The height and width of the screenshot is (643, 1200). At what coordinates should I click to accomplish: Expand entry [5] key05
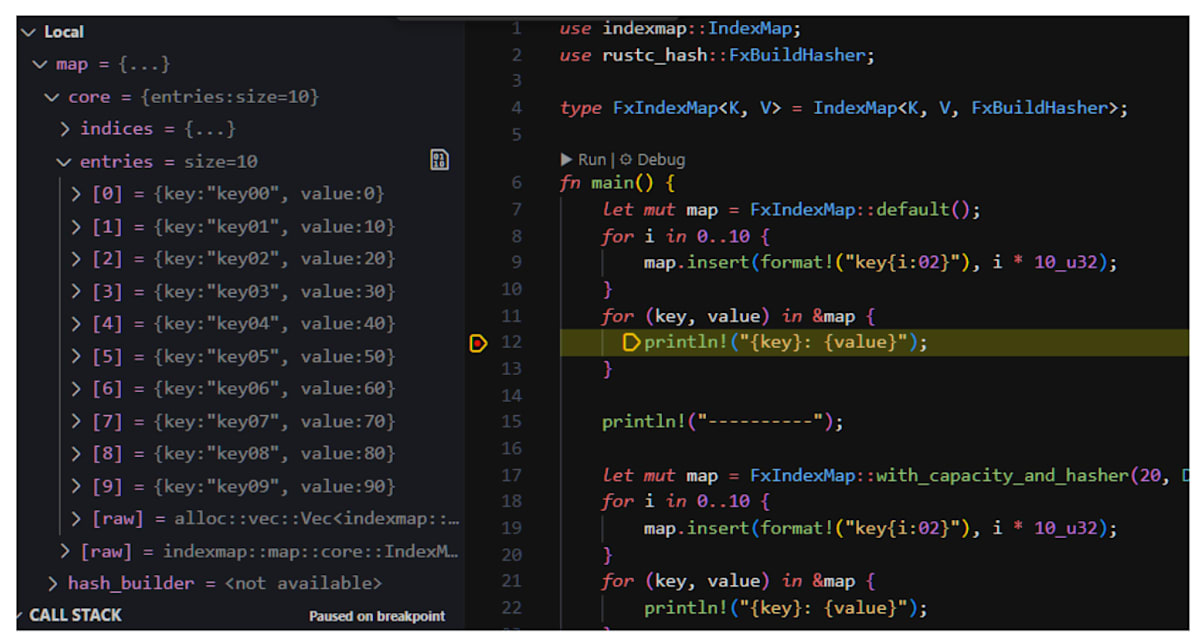tap(77, 357)
